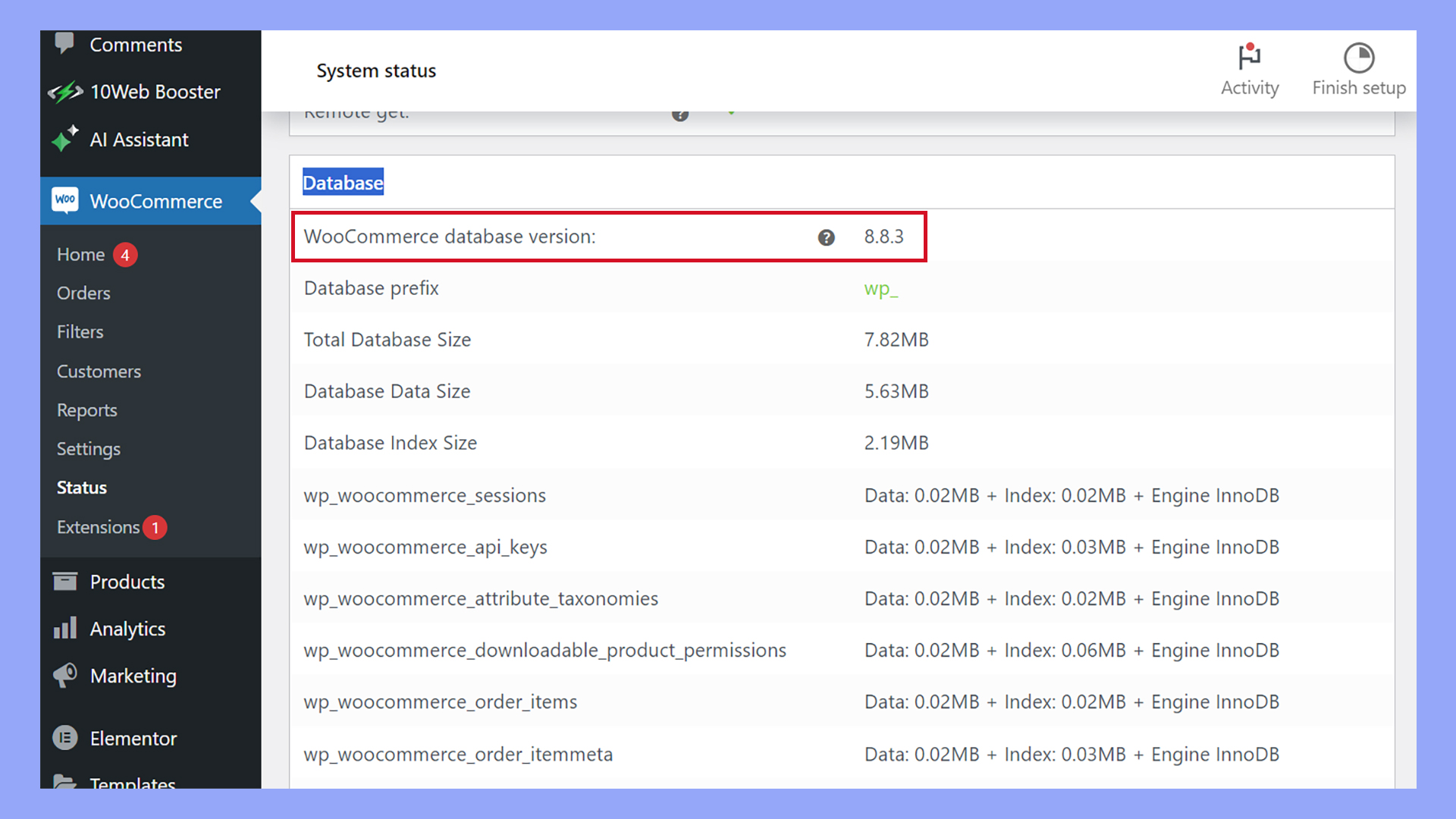Screen dimensions: 1456x819
Task: Open WooCommerce Settings
Action: [x=89, y=449]
